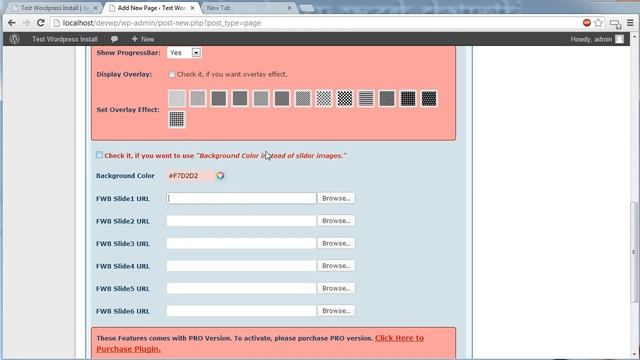640x360 pixels.
Task: Click the FWB Slide5 URL field
Action: coord(241,288)
